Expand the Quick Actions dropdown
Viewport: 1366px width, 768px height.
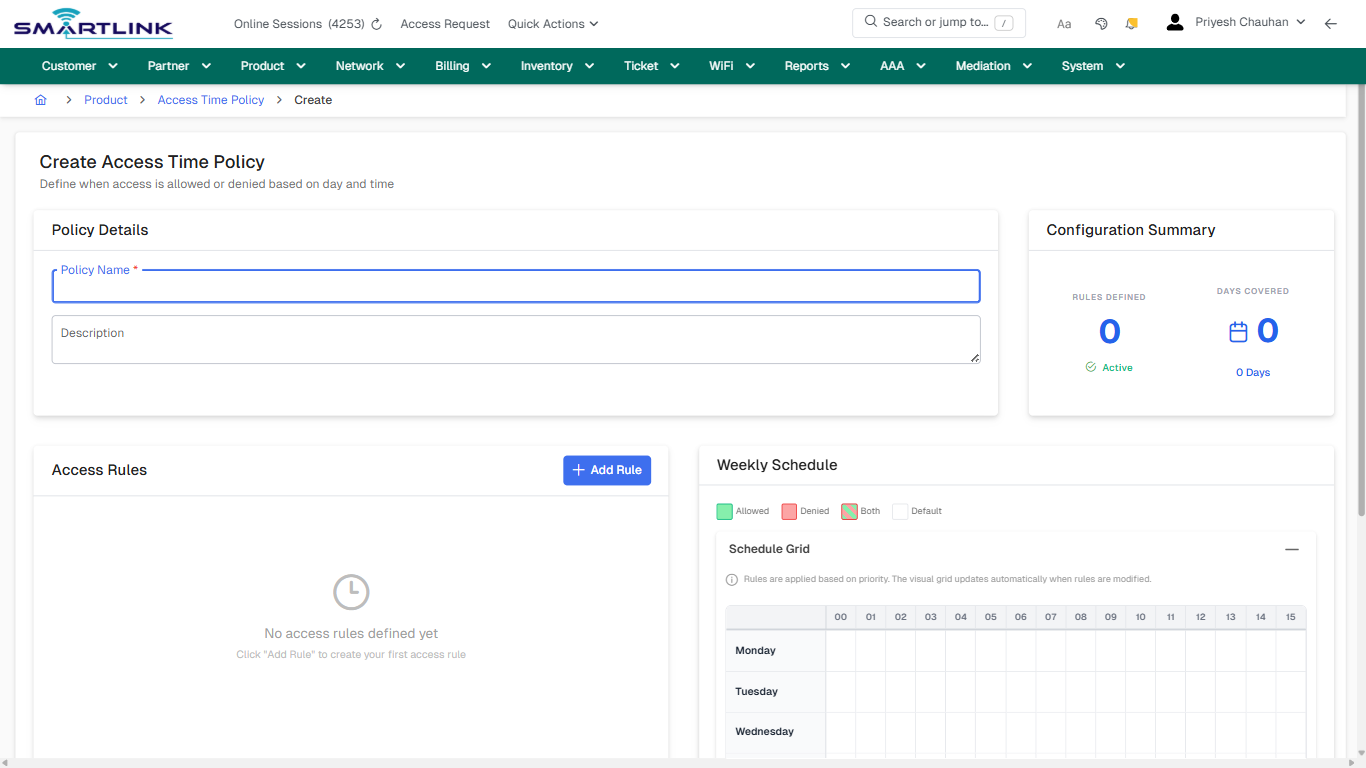click(x=552, y=23)
